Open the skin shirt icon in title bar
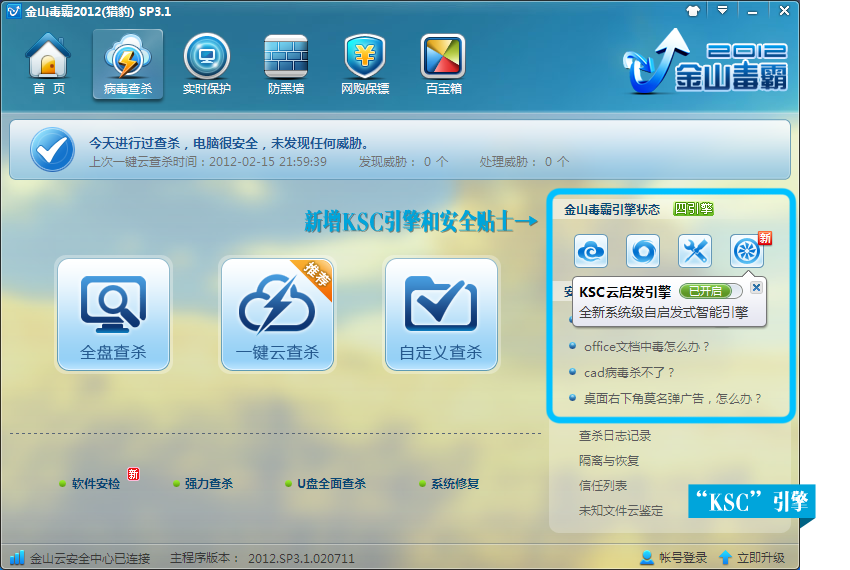The image size is (850, 570). (x=693, y=10)
